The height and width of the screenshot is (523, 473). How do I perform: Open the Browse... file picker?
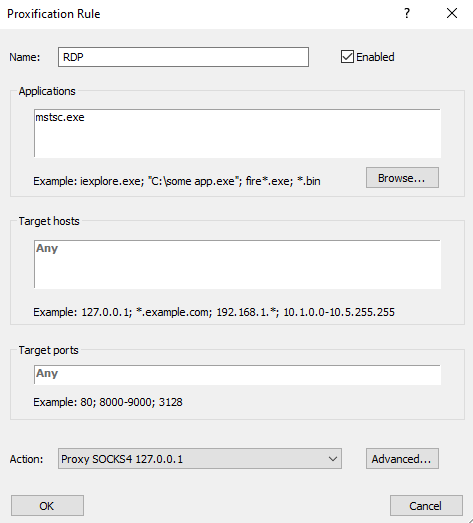(x=402, y=178)
